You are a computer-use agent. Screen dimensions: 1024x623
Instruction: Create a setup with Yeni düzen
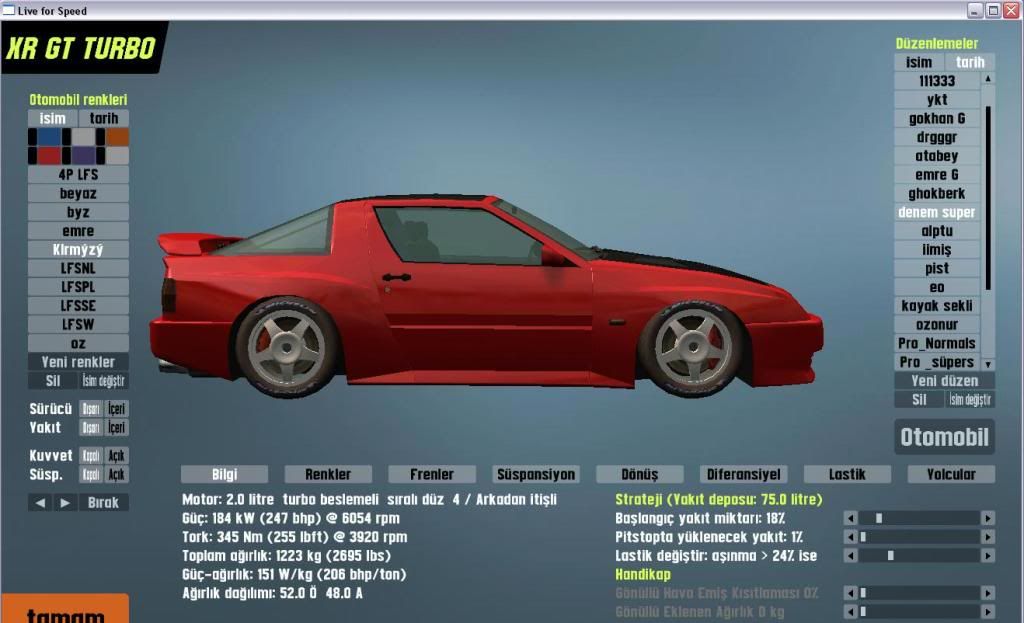(944, 381)
